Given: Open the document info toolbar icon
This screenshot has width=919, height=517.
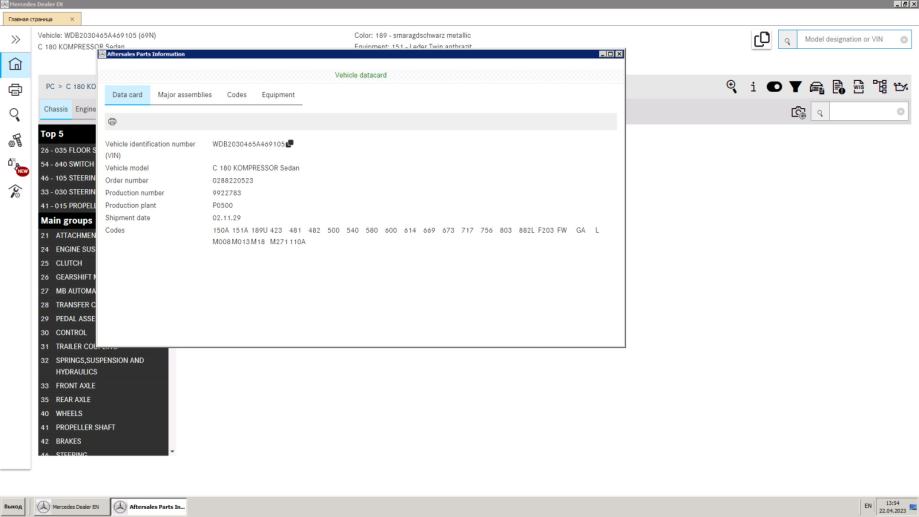Looking at the screenshot, I should 838,87.
